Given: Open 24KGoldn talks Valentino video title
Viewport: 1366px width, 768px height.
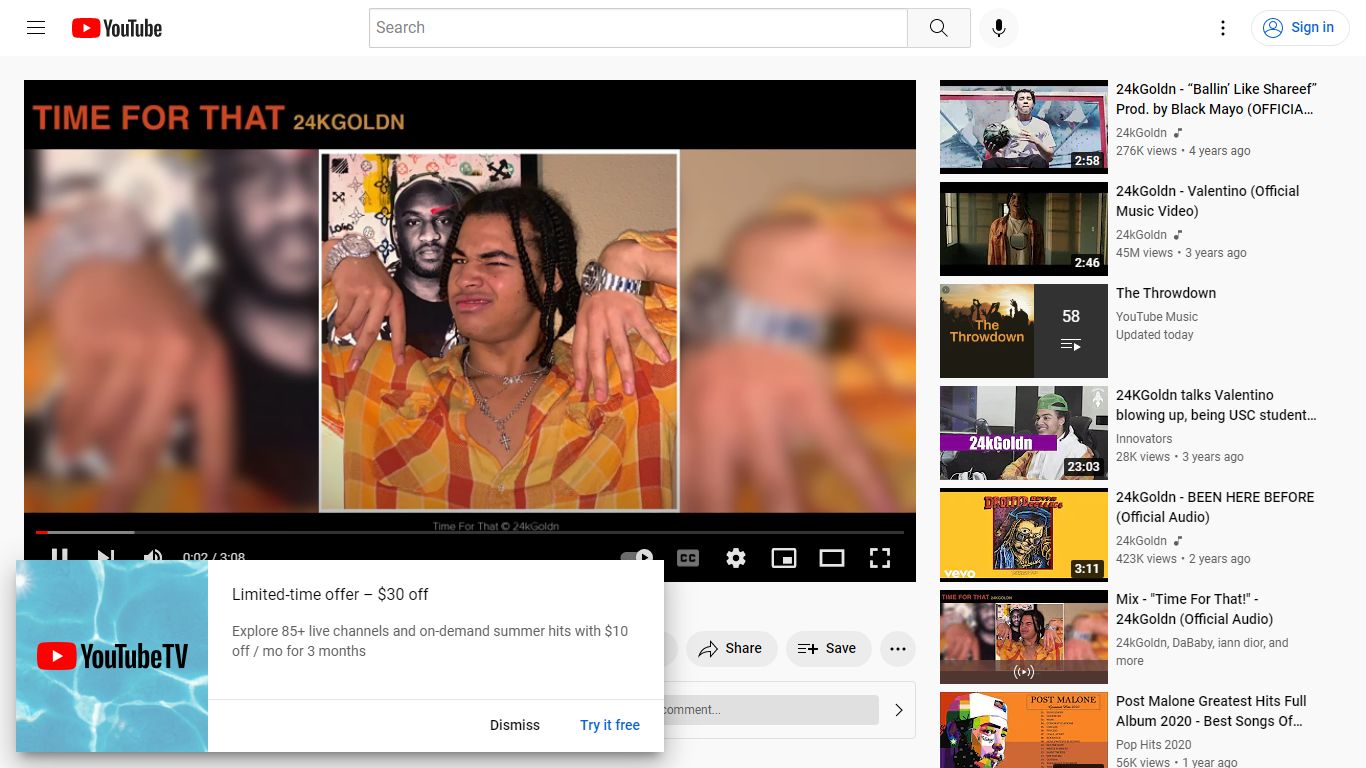Looking at the screenshot, I should 1216,405.
